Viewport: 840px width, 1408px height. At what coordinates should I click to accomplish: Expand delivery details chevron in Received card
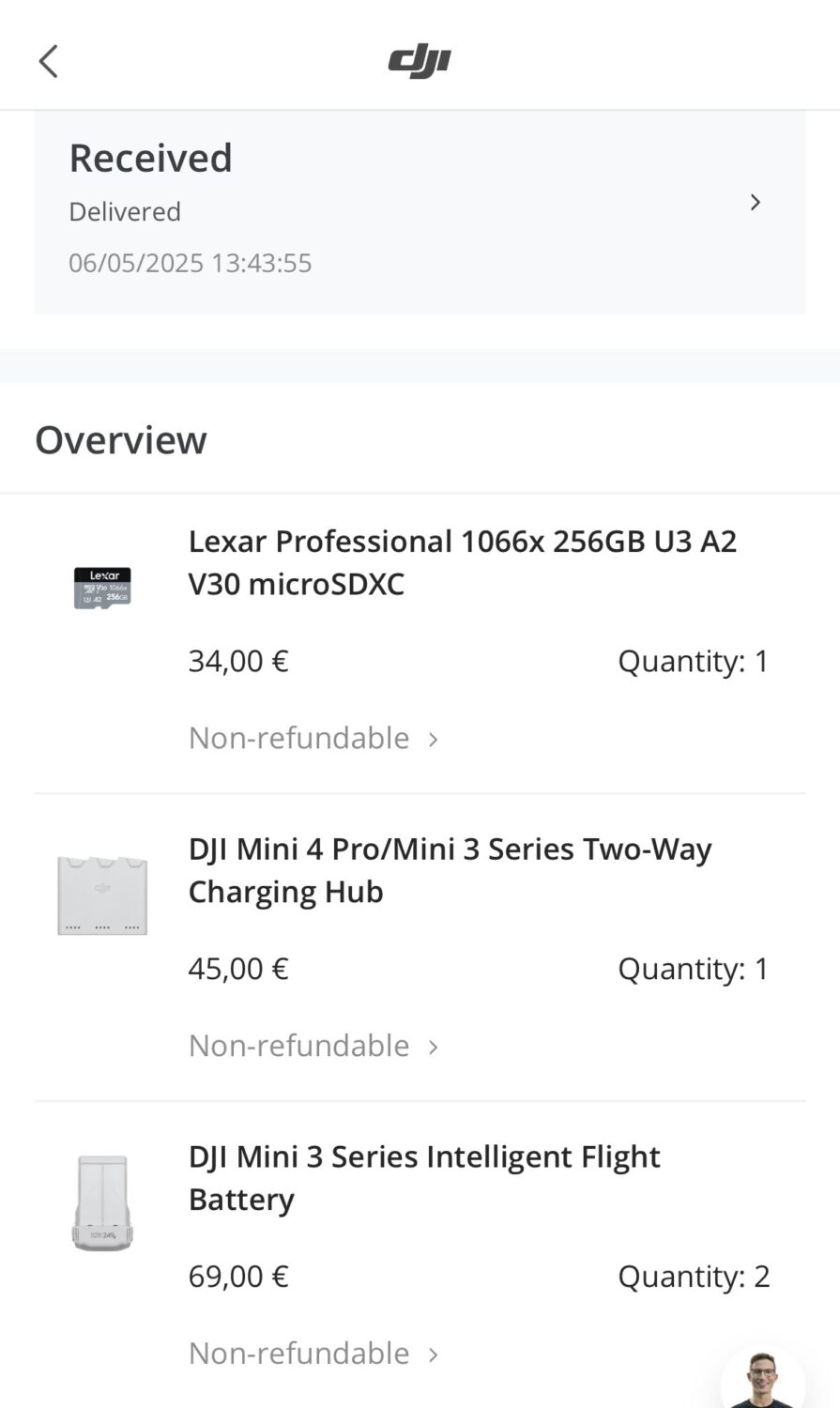[x=756, y=202]
